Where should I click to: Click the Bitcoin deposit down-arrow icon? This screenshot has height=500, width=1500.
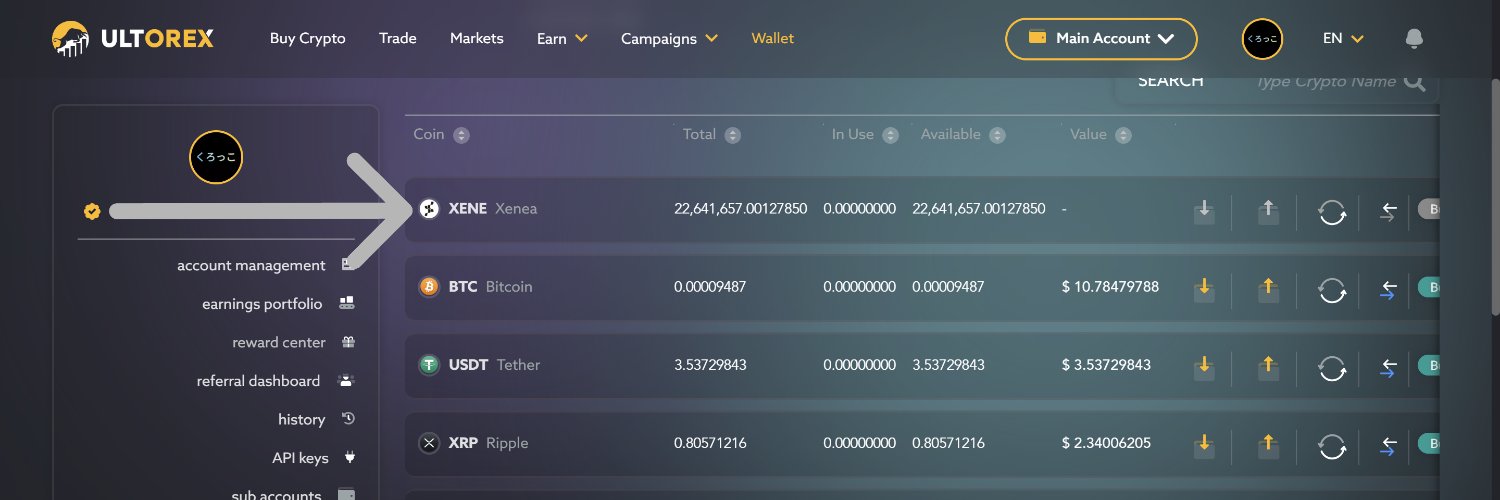1204,288
